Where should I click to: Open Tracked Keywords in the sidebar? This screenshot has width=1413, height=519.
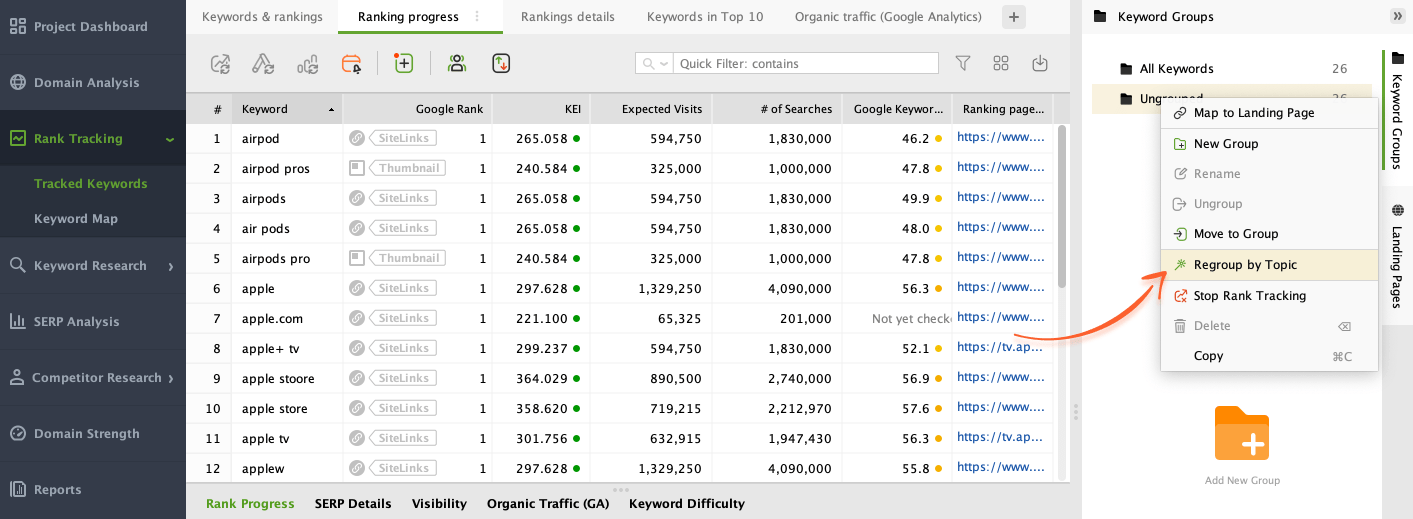click(91, 184)
